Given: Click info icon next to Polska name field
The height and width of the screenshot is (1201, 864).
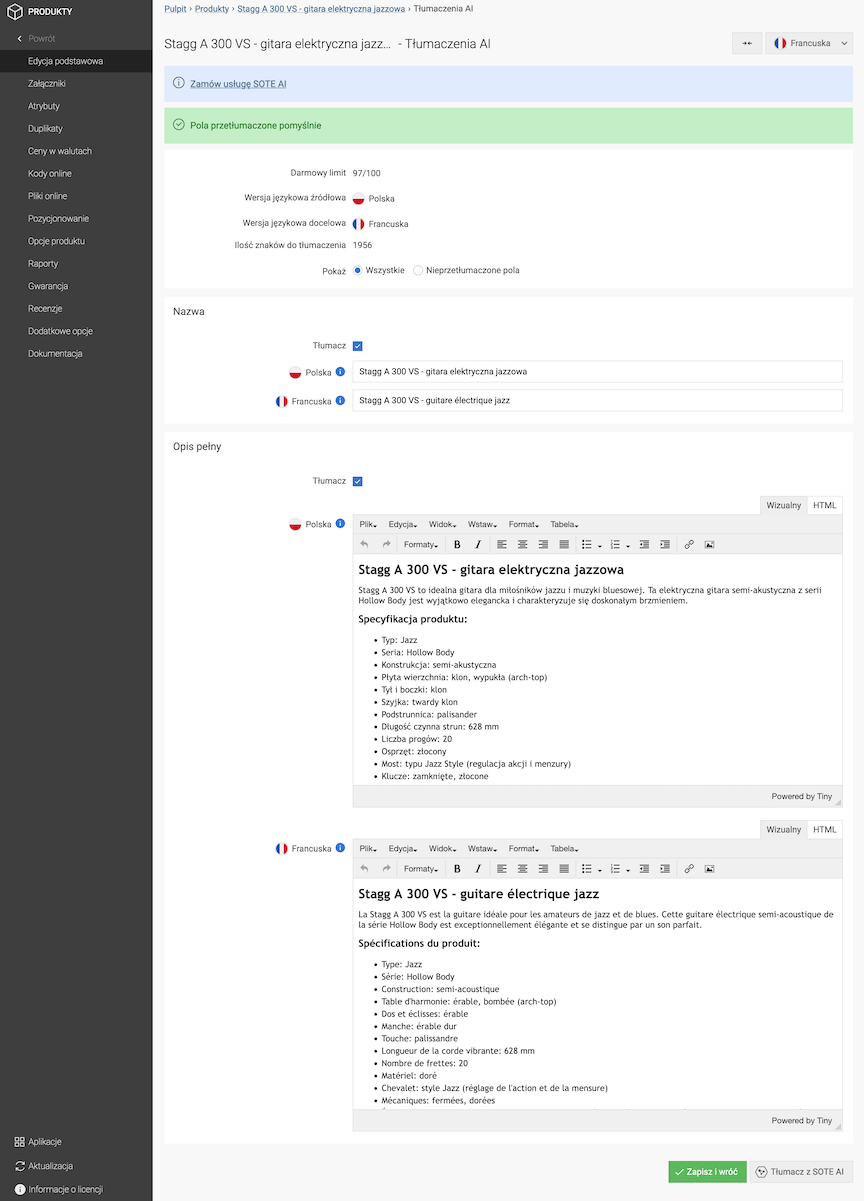Looking at the screenshot, I should click(340, 372).
